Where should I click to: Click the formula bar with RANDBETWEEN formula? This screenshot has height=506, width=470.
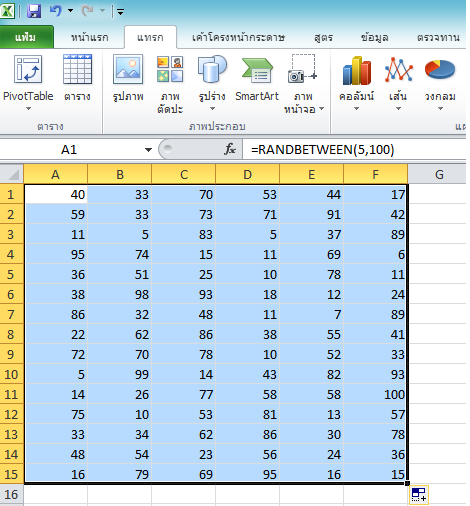355,150
